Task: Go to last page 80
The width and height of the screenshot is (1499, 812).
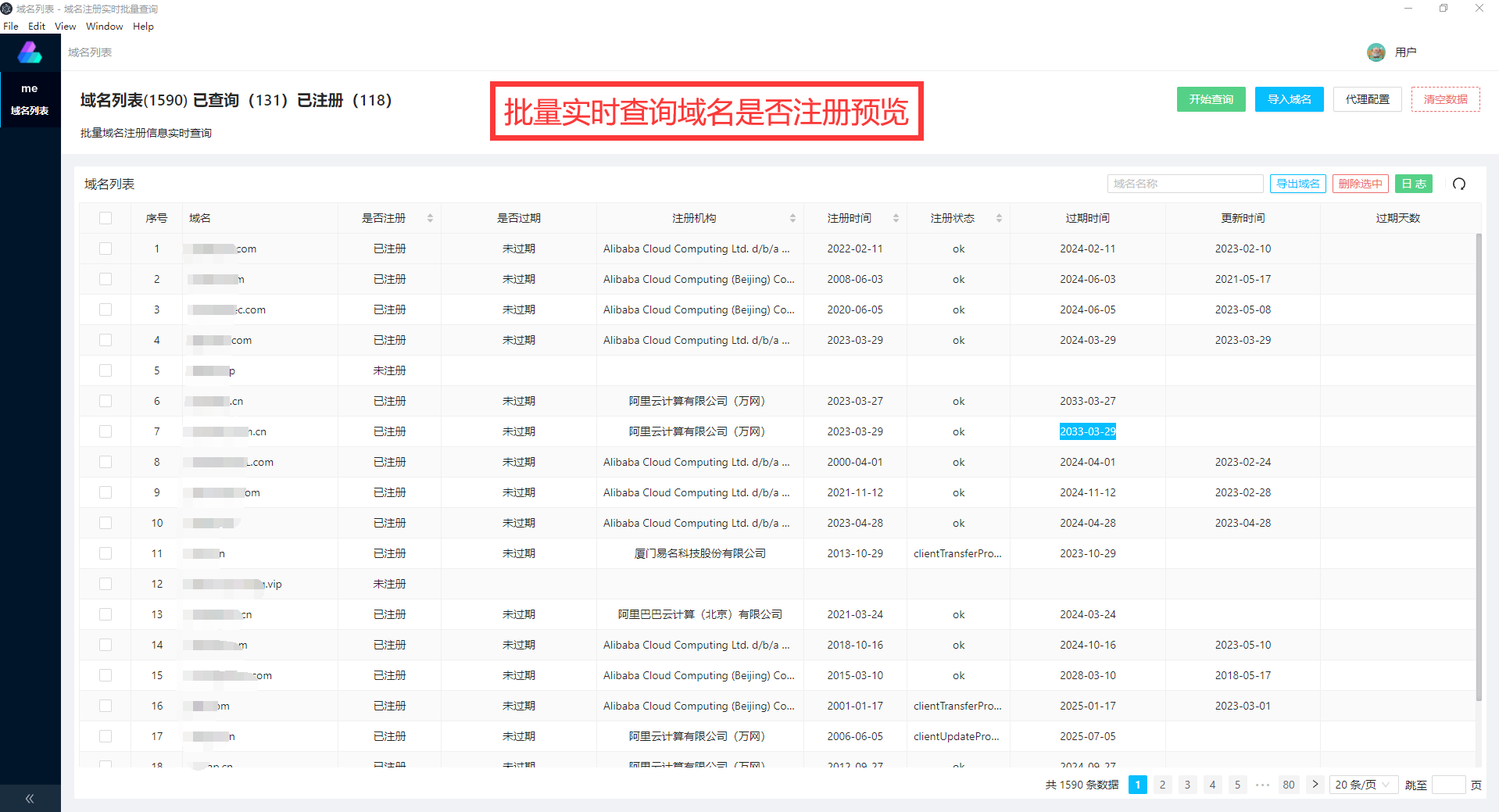Action: [1289, 785]
